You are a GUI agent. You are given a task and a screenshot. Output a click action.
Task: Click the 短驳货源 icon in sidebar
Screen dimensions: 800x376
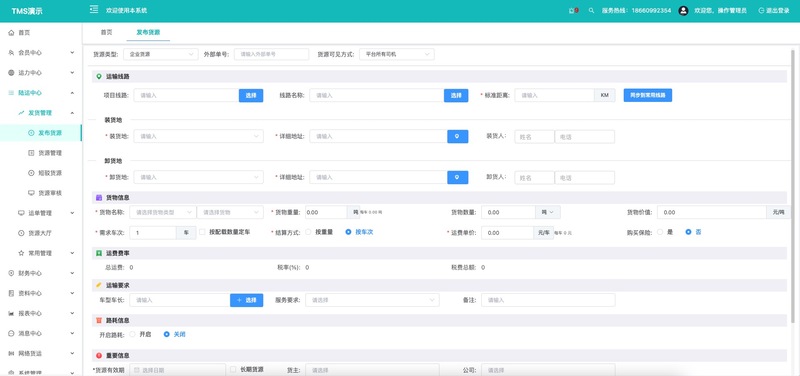click(31, 173)
